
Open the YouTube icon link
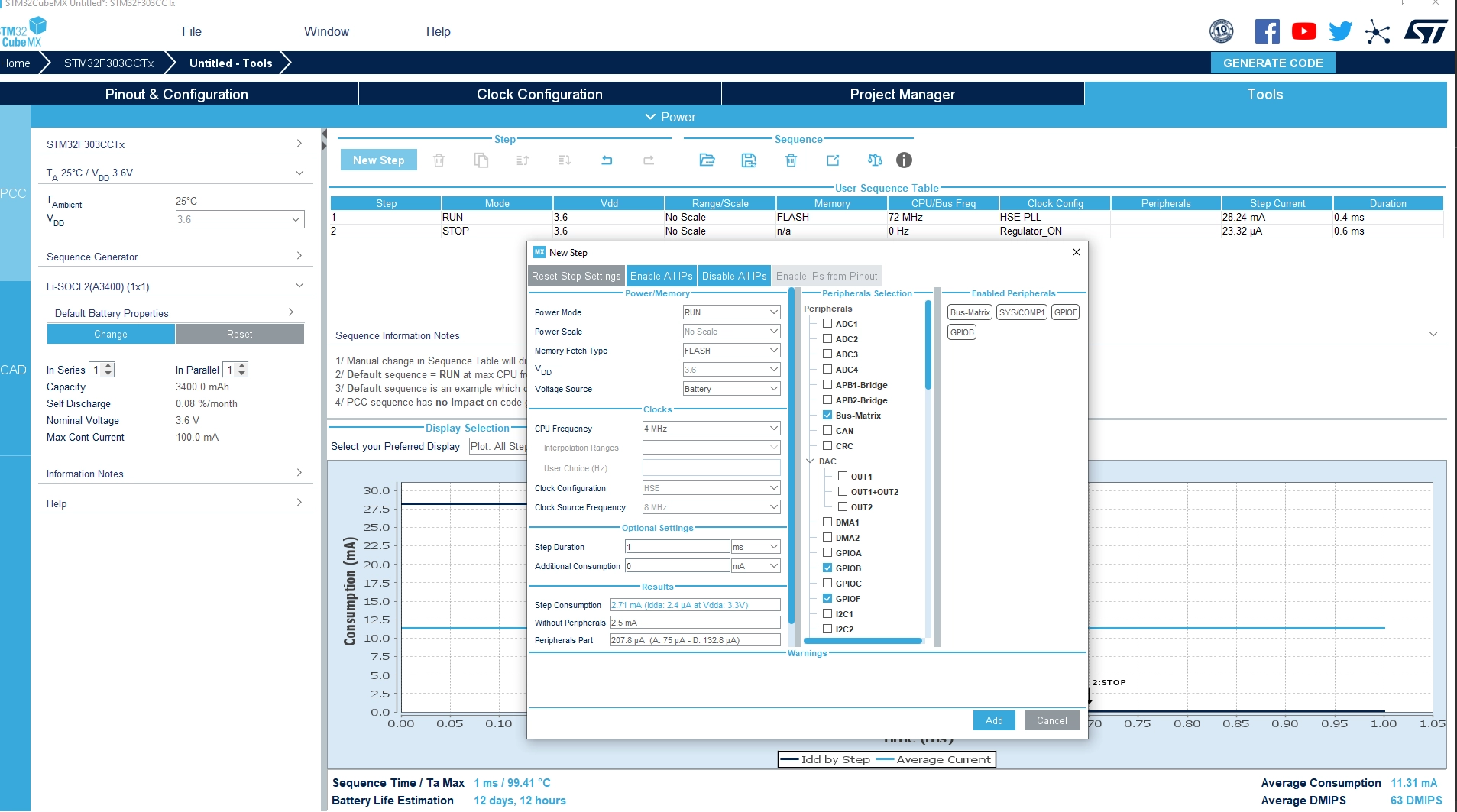1304,31
